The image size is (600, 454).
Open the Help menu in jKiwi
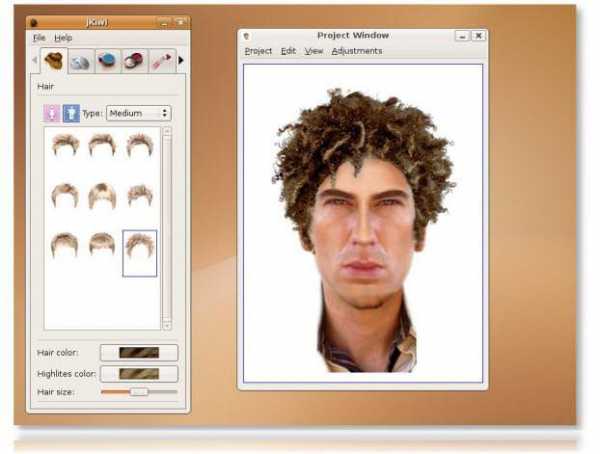[63, 37]
